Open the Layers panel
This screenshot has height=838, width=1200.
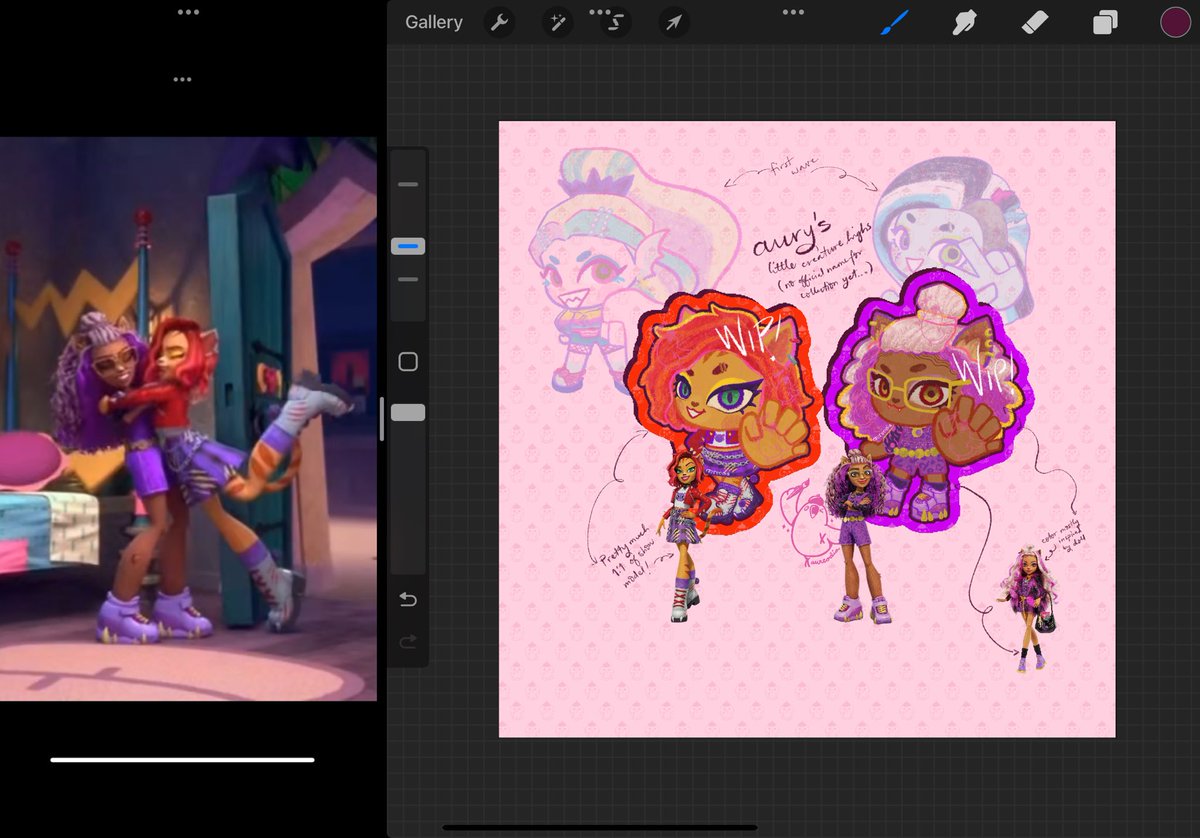pos(1105,22)
